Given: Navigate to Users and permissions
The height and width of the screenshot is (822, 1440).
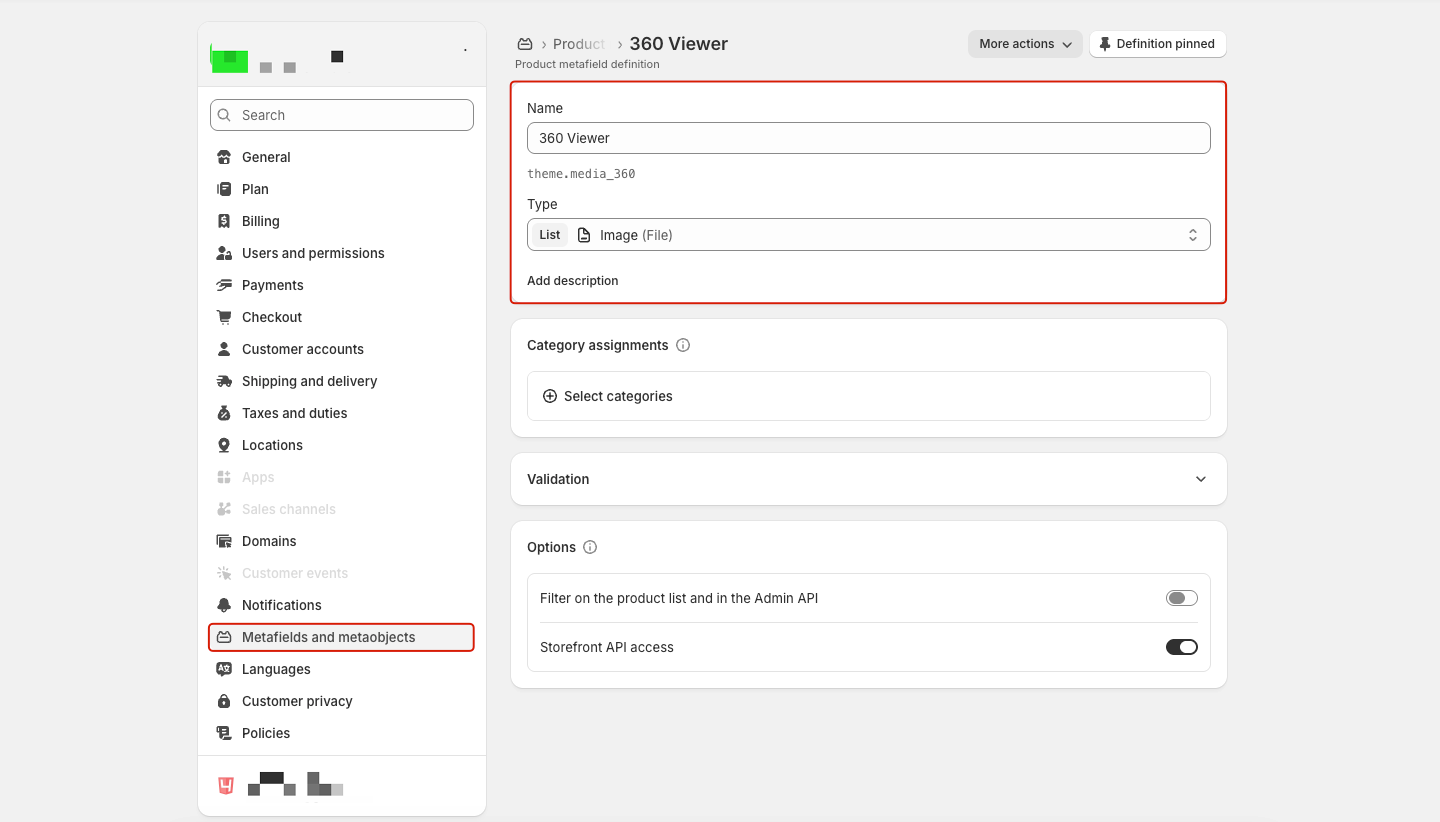Looking at the screenshot, I should click(x=313, y=253).
